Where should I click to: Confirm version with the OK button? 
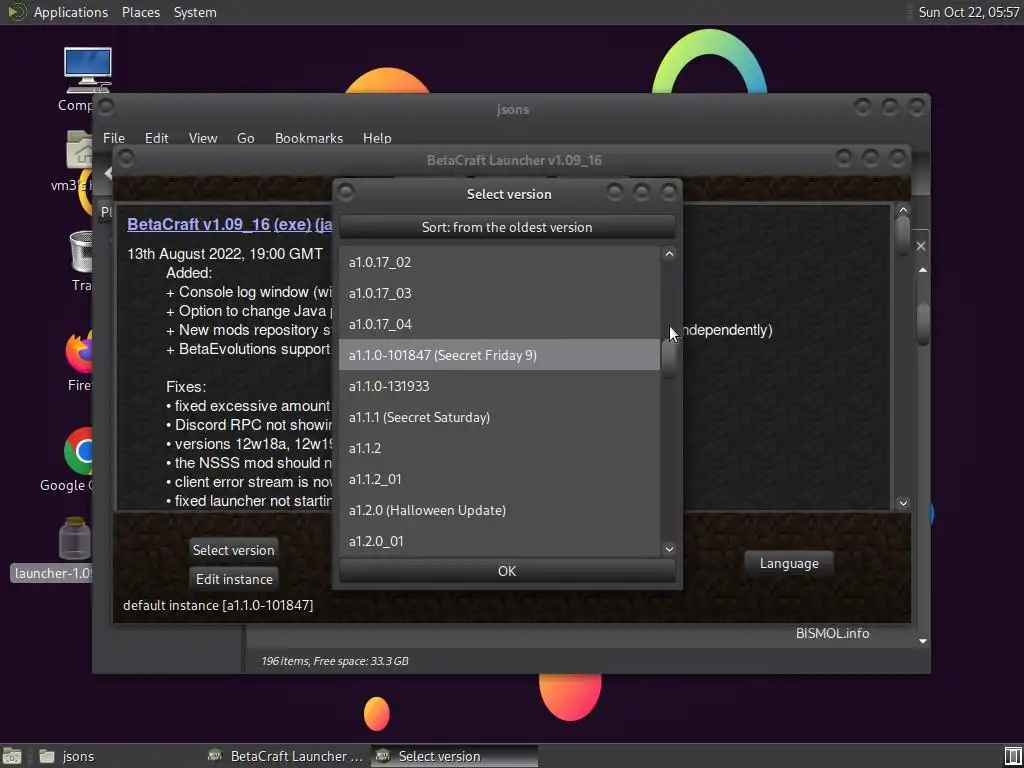[507, 571]
